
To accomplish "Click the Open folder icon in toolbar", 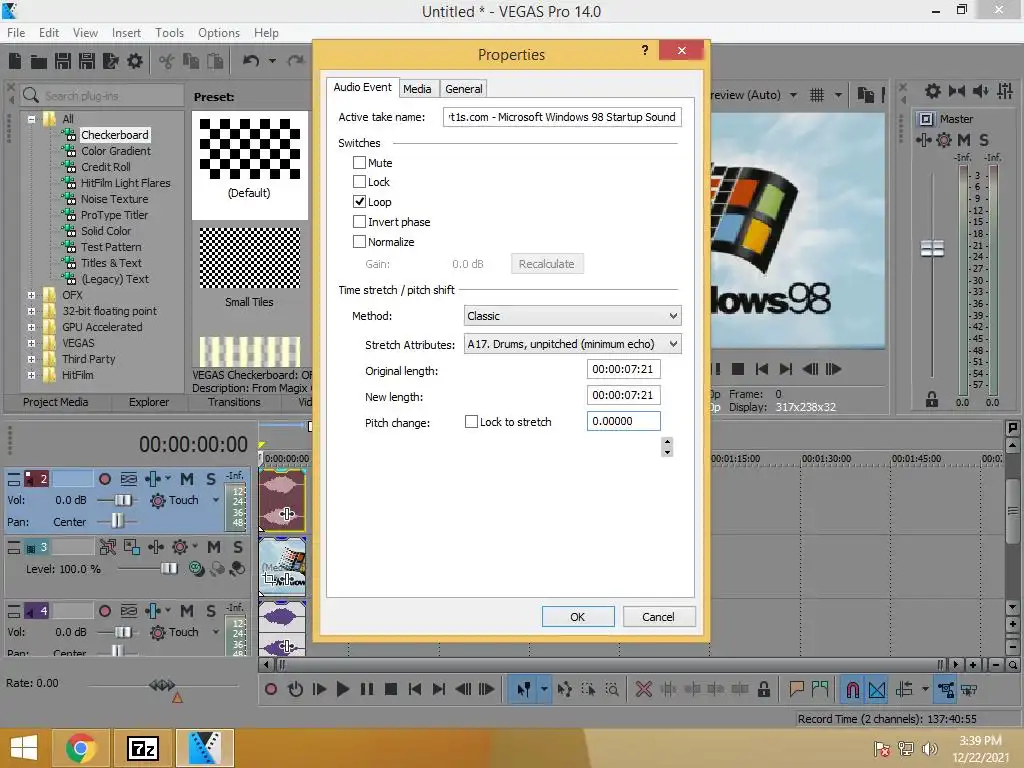I will click(39, 62).
